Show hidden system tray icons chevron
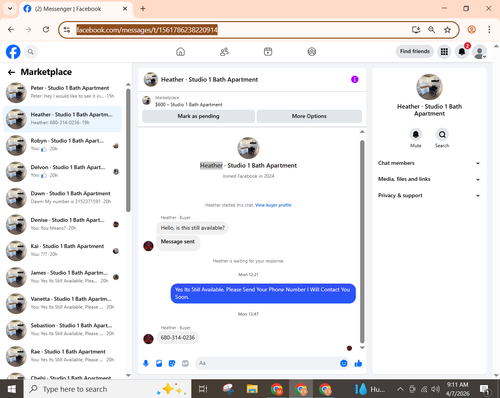 pos(400,389)
